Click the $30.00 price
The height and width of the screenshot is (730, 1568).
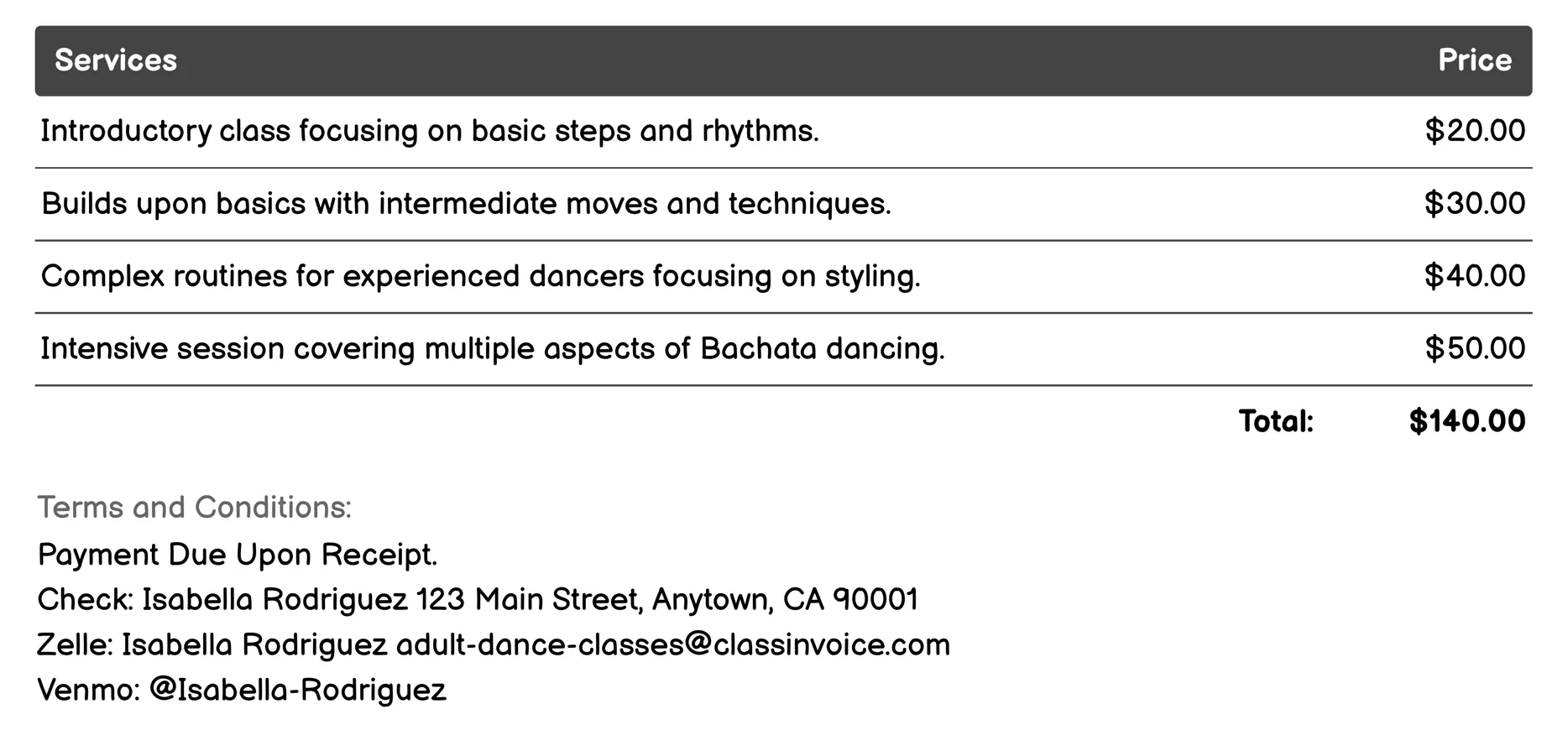1474,204
